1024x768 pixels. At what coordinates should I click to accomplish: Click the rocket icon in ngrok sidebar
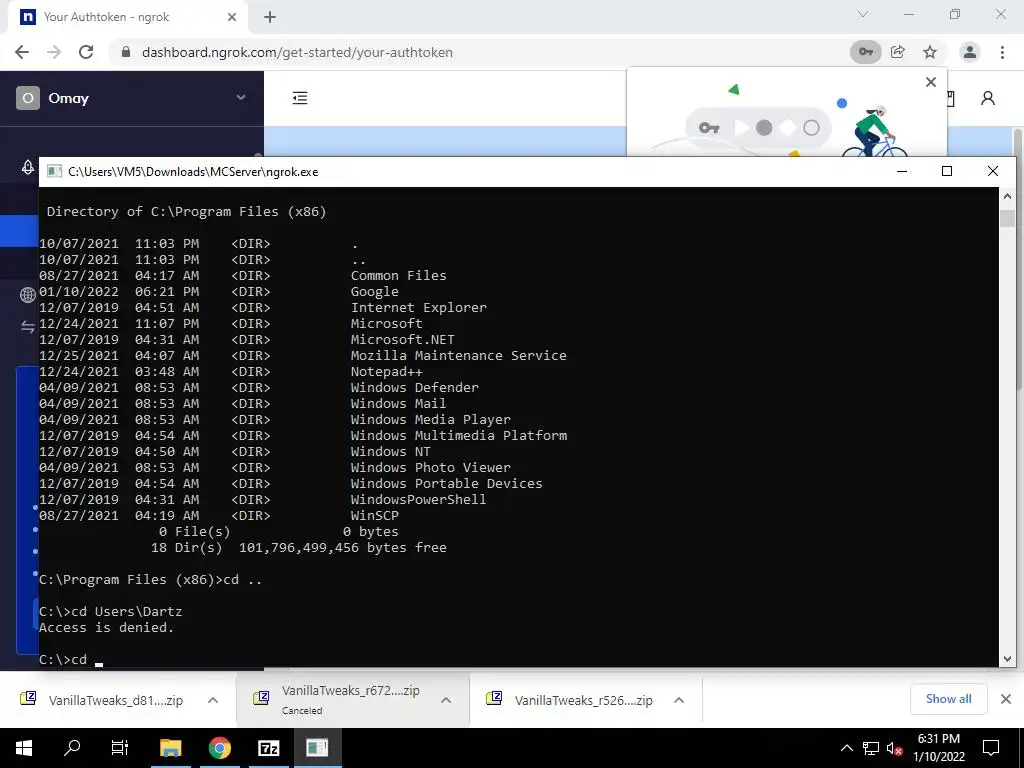(27, 167)
